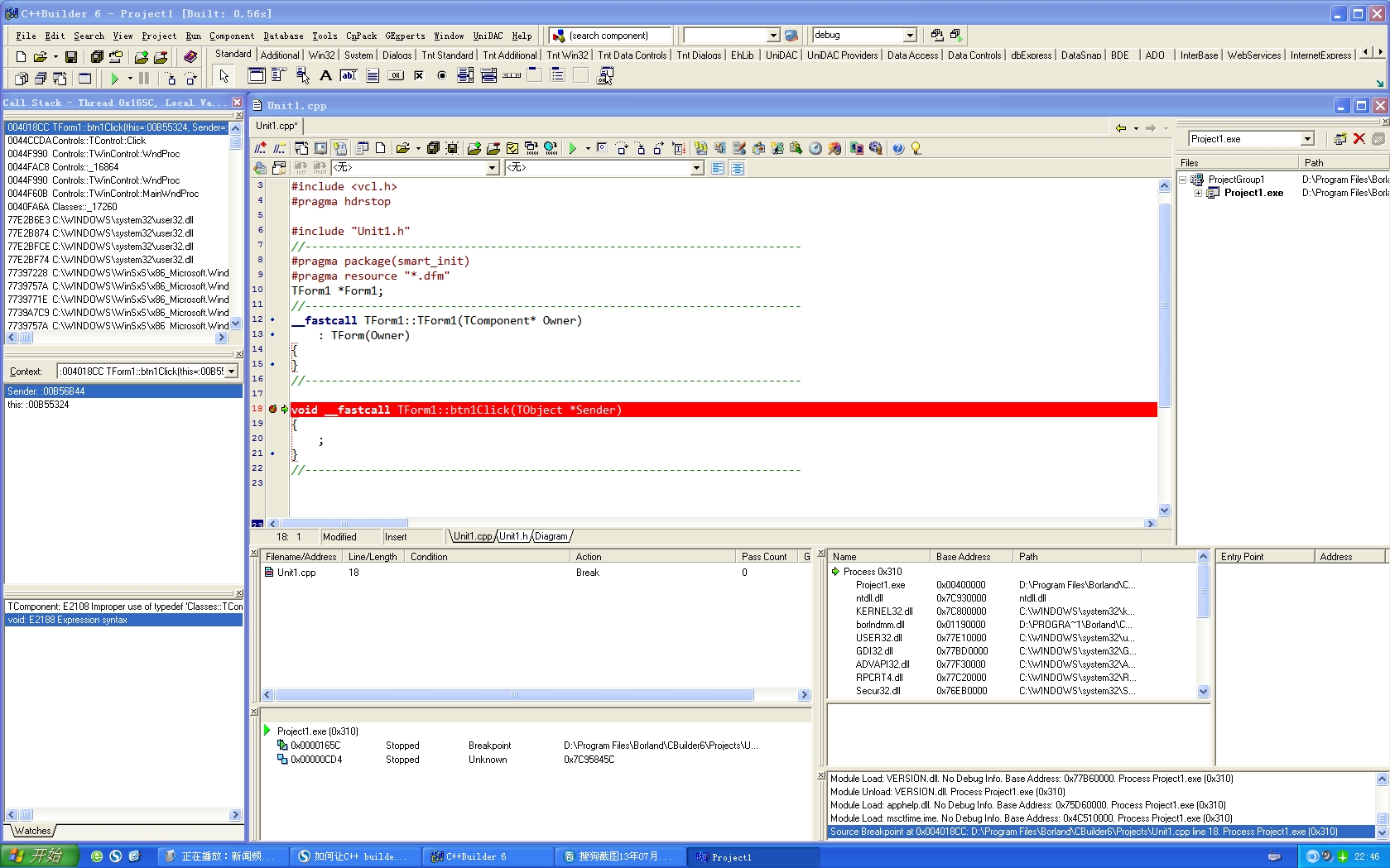Image resolution: width=1390 pixels, height=868 pixels.
Task: Open the debug configuration dropdown
Action: pos(910,35)
